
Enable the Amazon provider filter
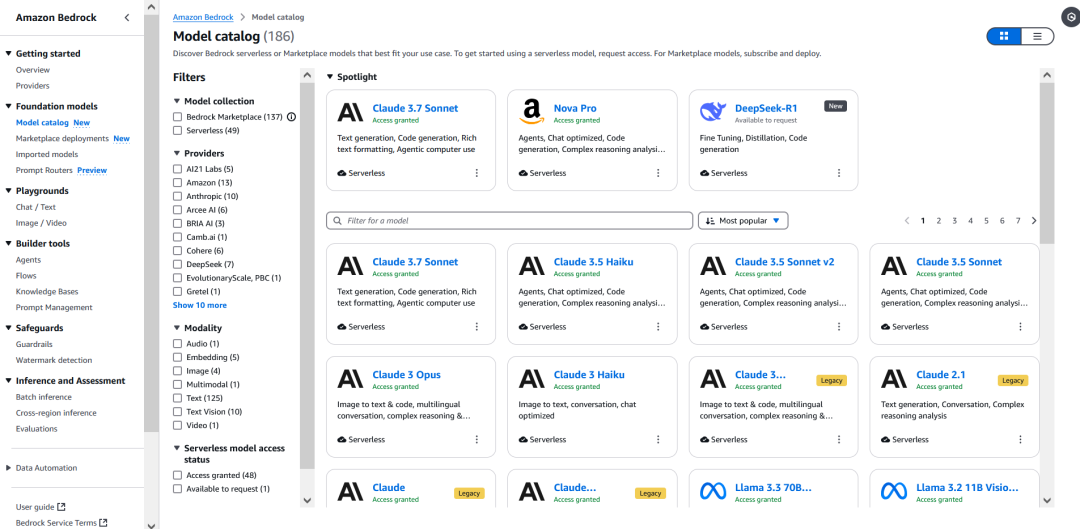click(x=178, y=183)
